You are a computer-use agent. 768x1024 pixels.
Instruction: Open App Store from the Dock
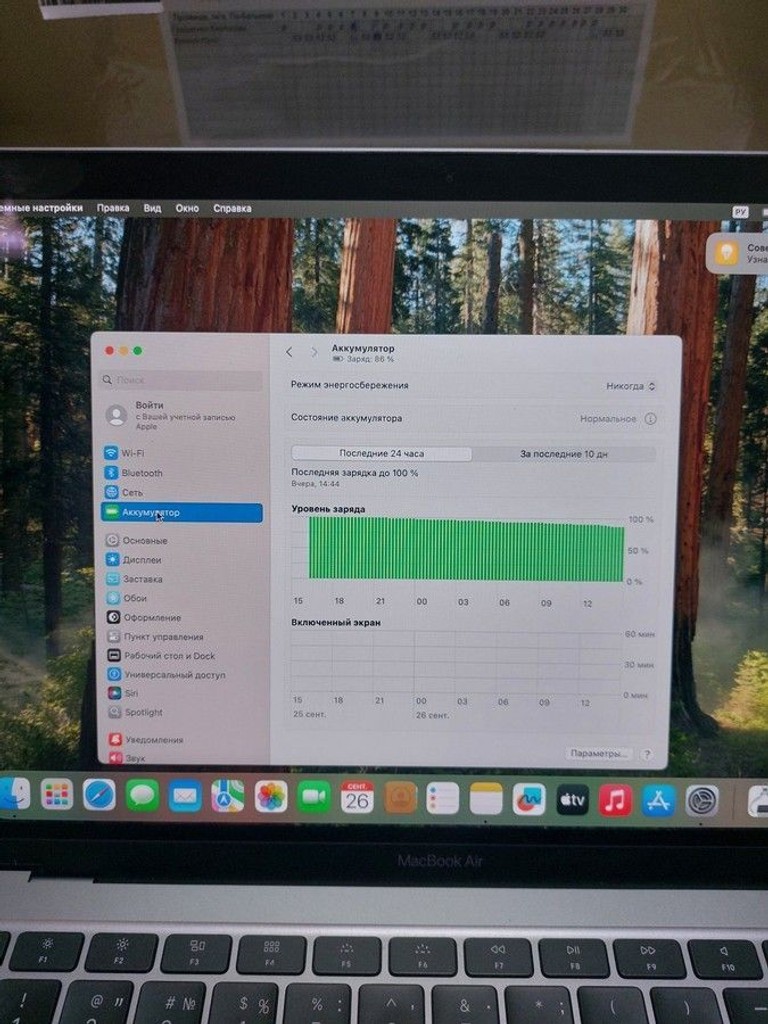click(658, 801)
